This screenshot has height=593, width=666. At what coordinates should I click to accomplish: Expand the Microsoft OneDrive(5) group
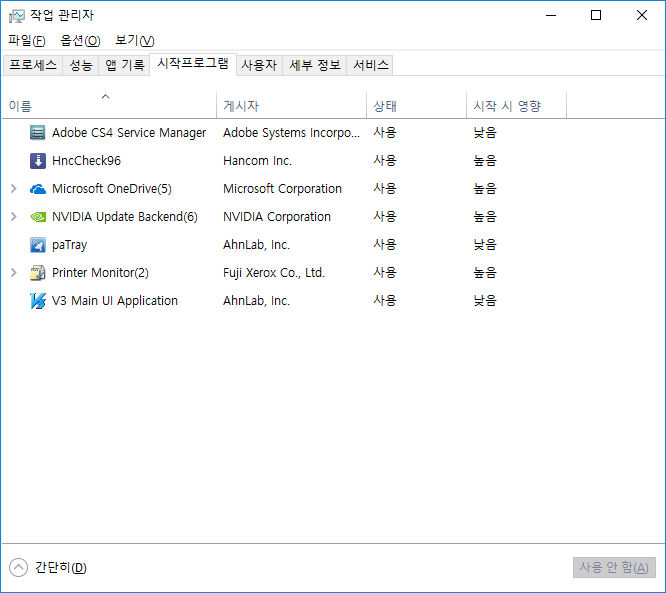coord(14,189)
